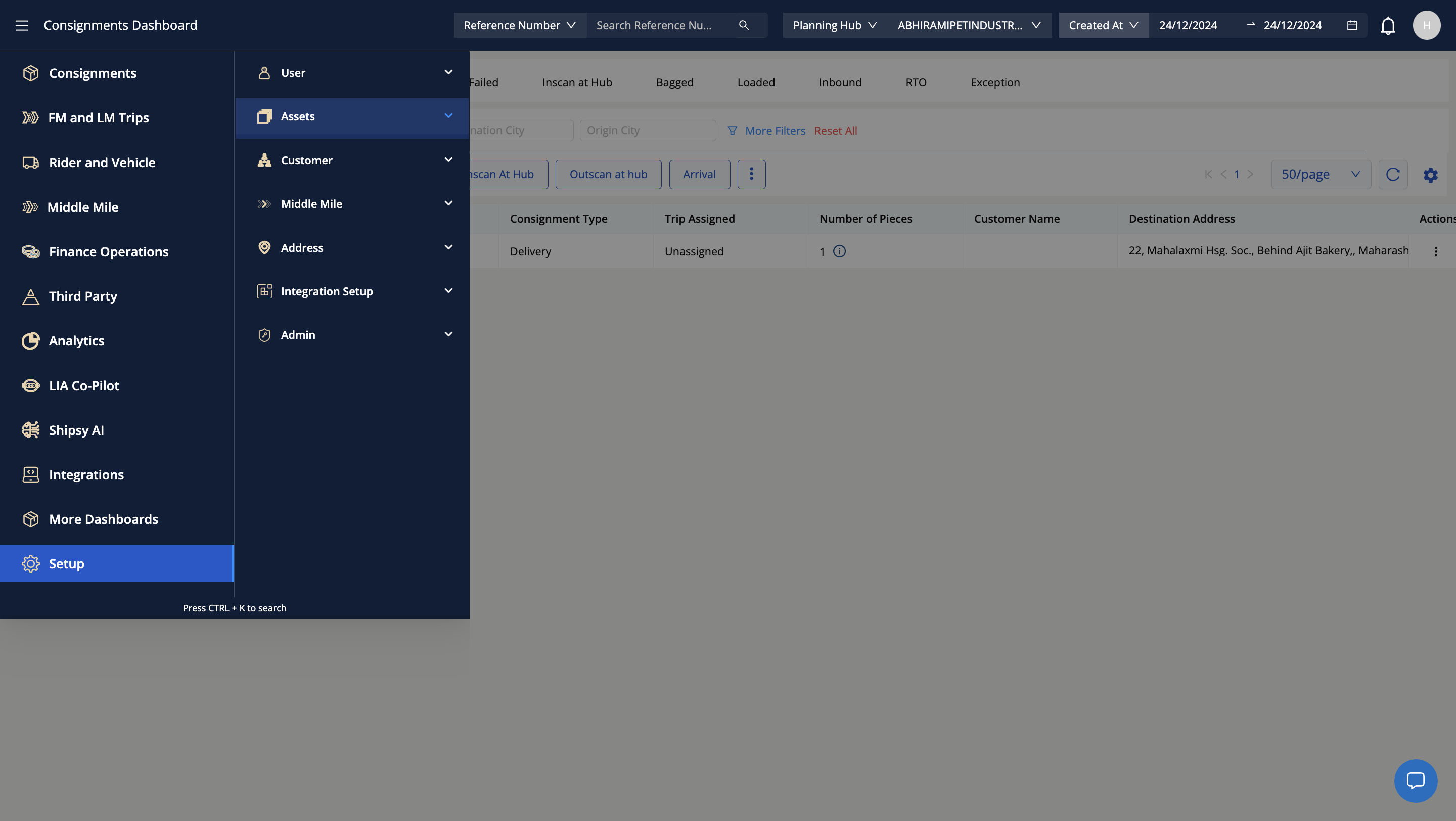Screen dimensions: 1456x821
Task: Select Setup in the sidebar
Action: 117,564
